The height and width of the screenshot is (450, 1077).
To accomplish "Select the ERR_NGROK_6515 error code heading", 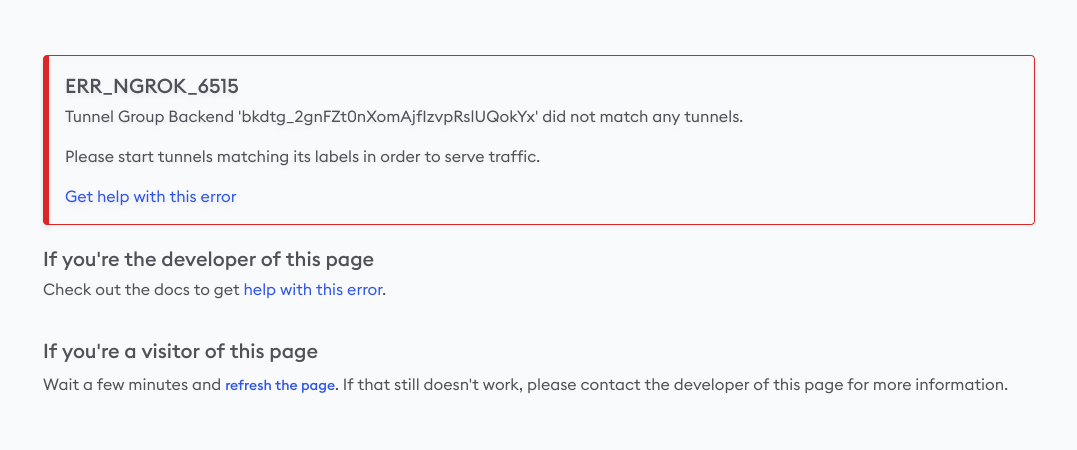I will click(x=152, y=86).
